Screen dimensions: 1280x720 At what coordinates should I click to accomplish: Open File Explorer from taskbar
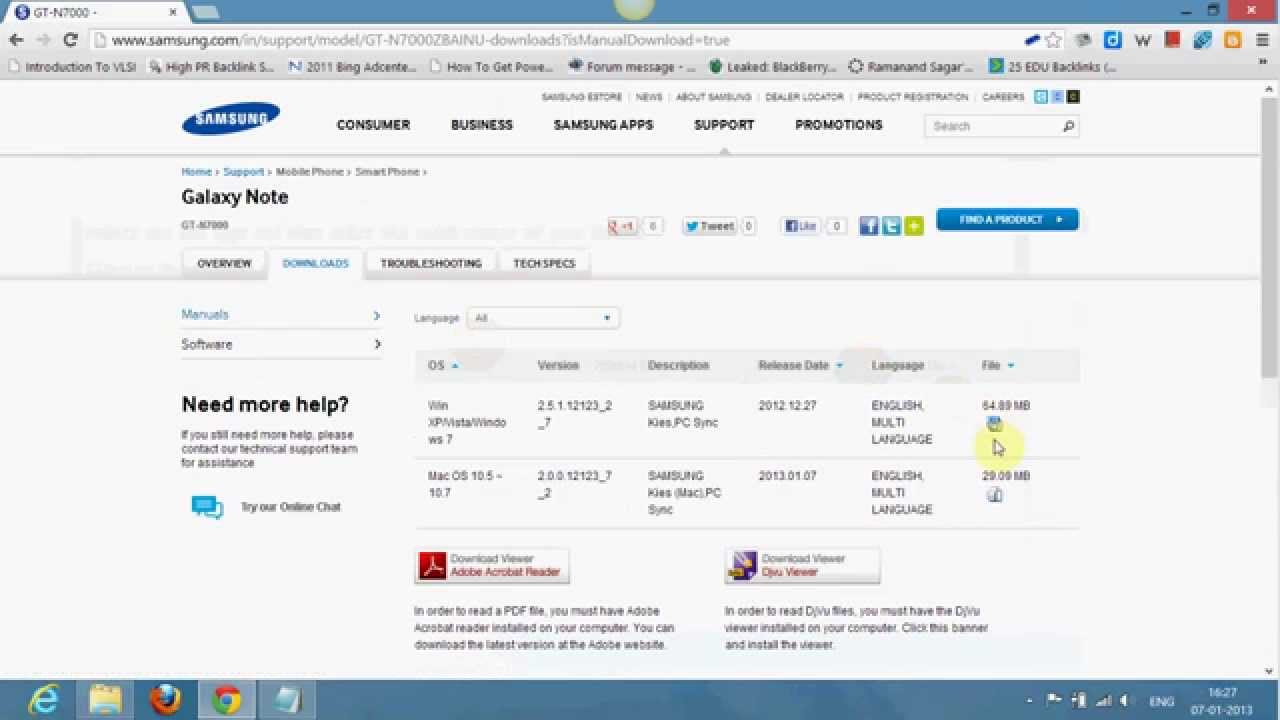(x=105, y=700)
